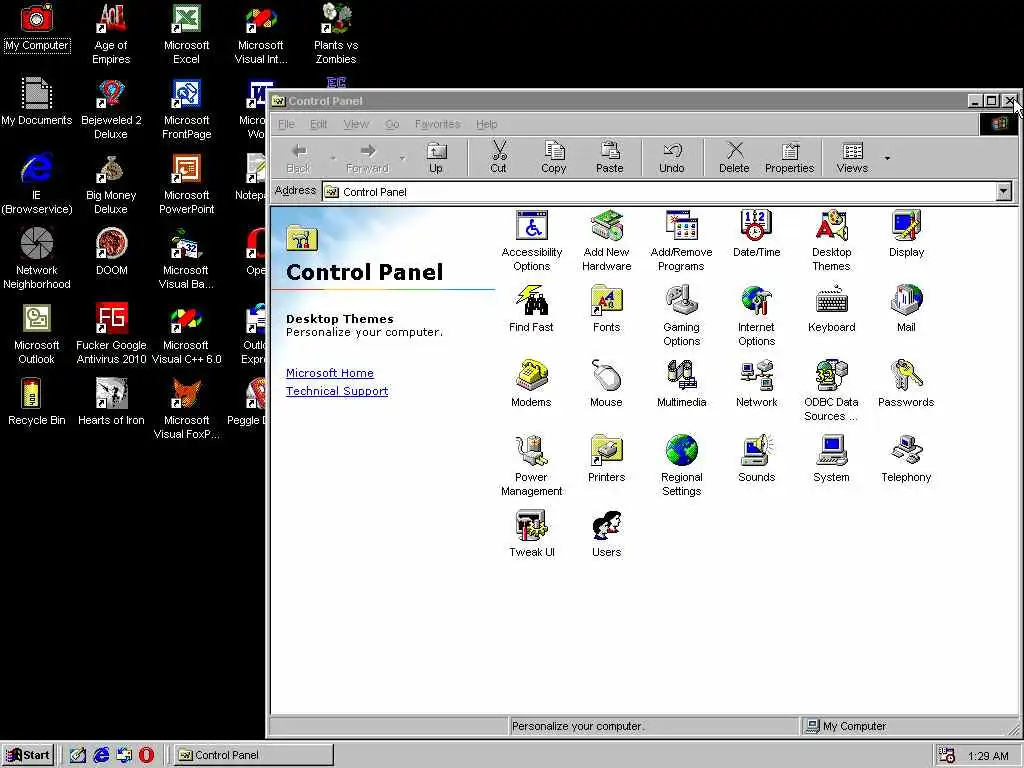Screen dimensions: 1024x768
Task: Open Add/Remove Programs
Action: tap(681, 240)
